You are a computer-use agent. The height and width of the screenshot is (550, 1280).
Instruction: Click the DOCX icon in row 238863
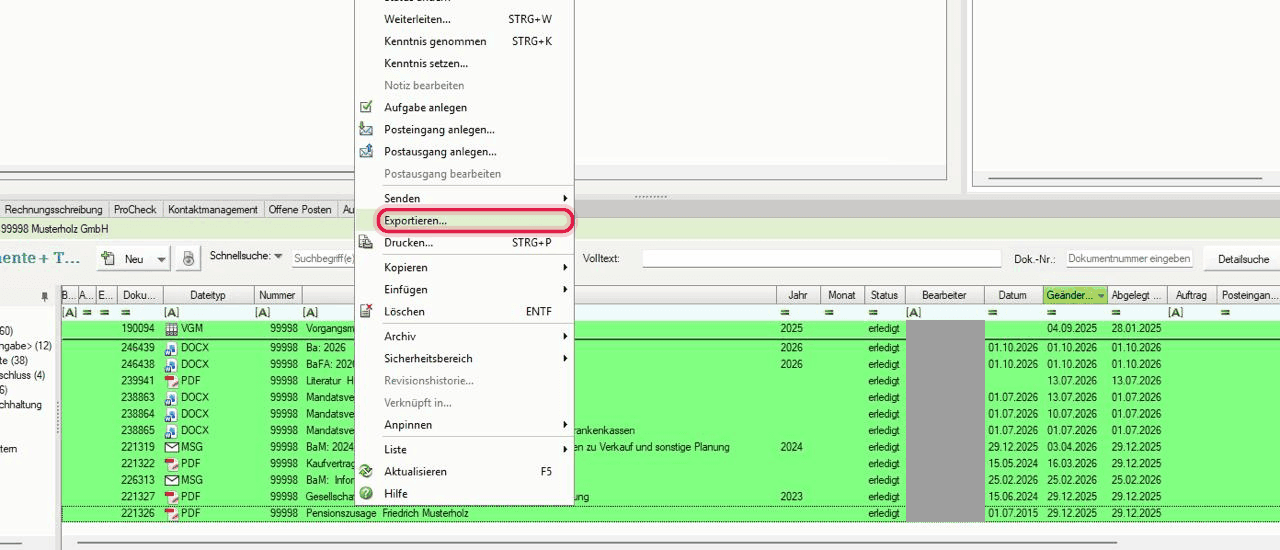[171, 397]
